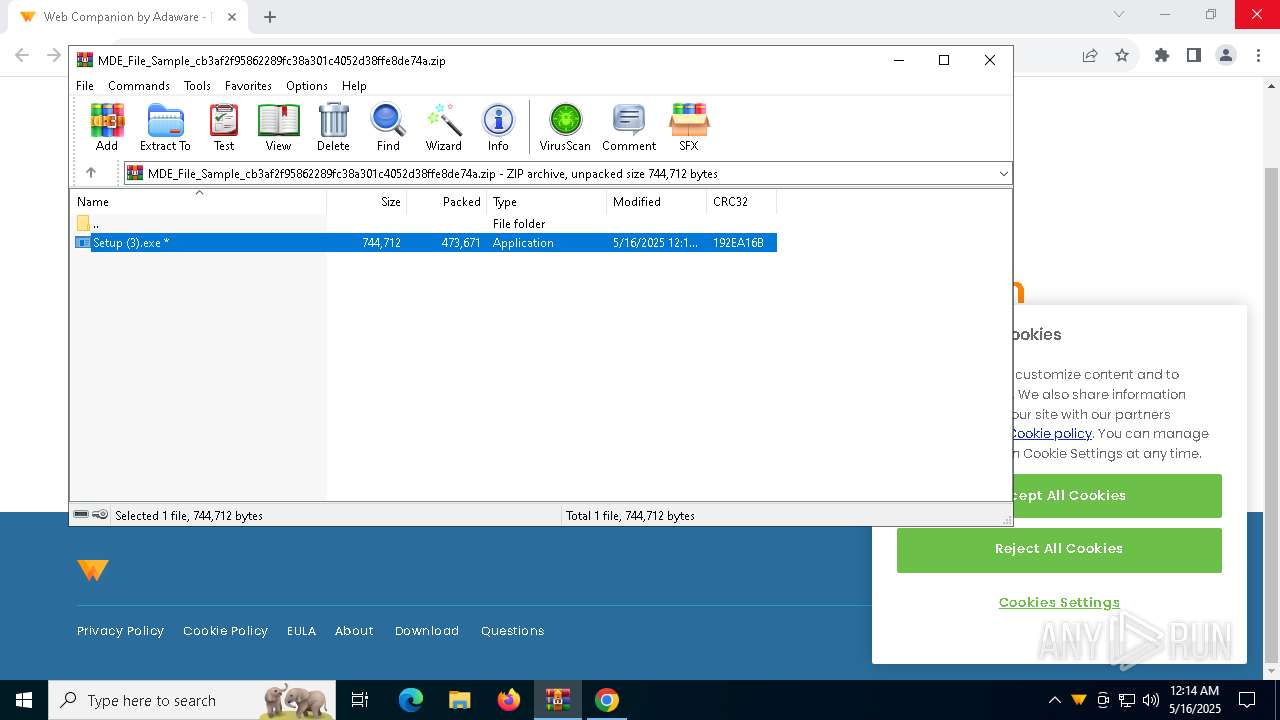The image size is (1280, 720).
Task: Run the Test archive tool
Action: point(224,127)
